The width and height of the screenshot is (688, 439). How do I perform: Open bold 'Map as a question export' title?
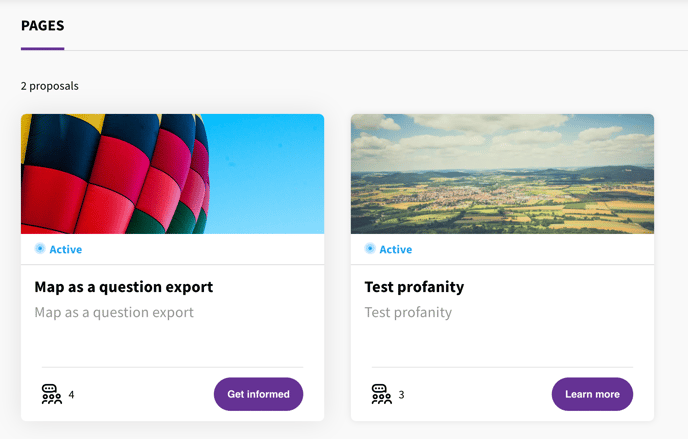[124, 287]
